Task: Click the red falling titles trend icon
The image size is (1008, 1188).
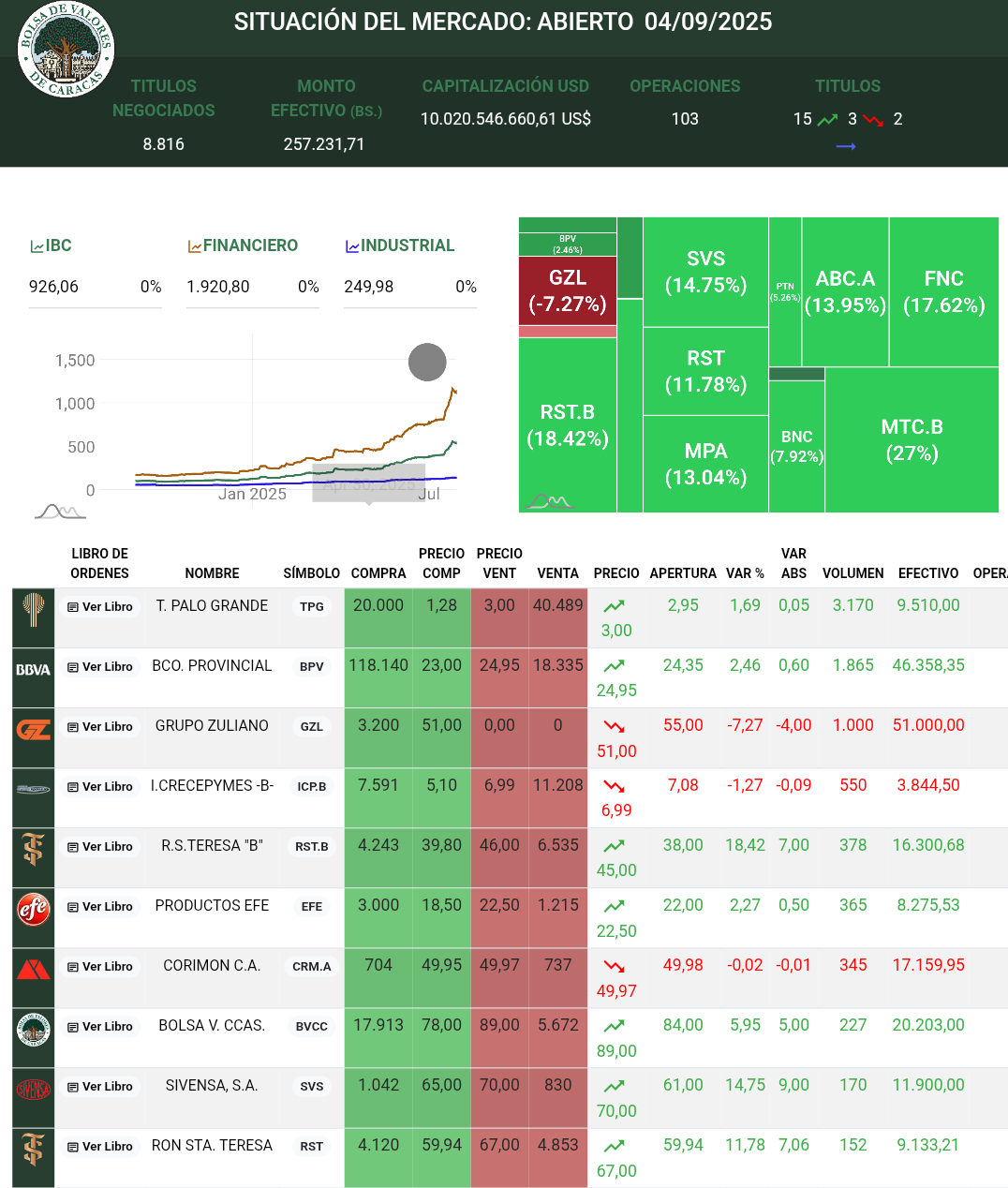Action: [873, 120]
